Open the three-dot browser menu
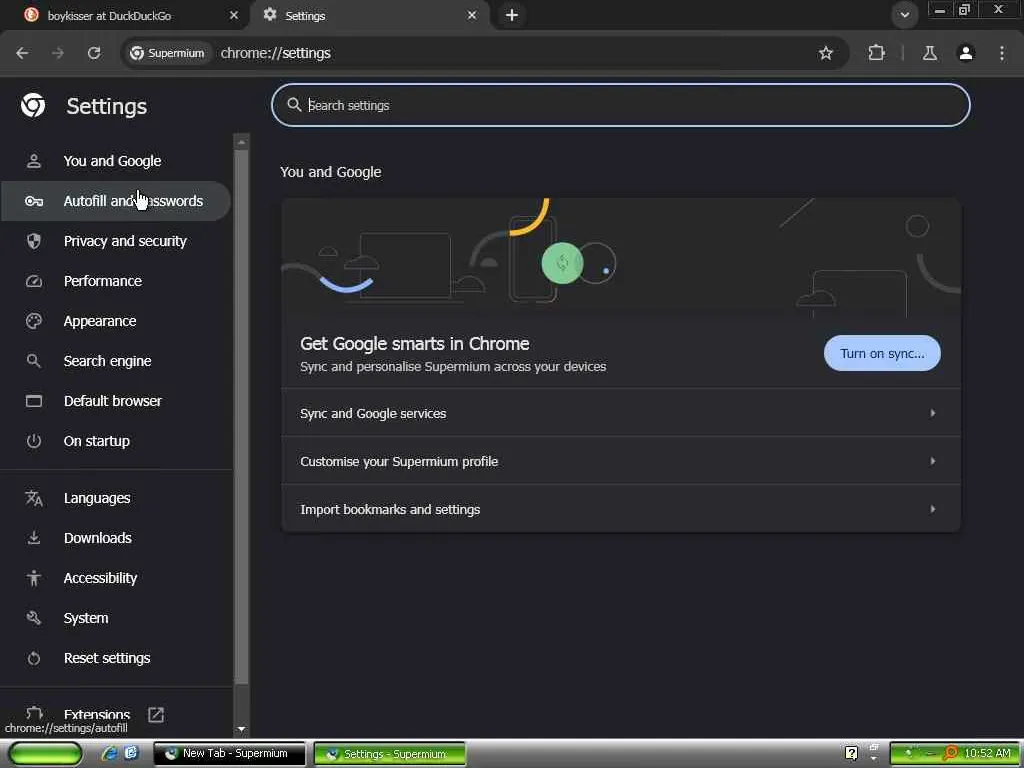 1002,53
